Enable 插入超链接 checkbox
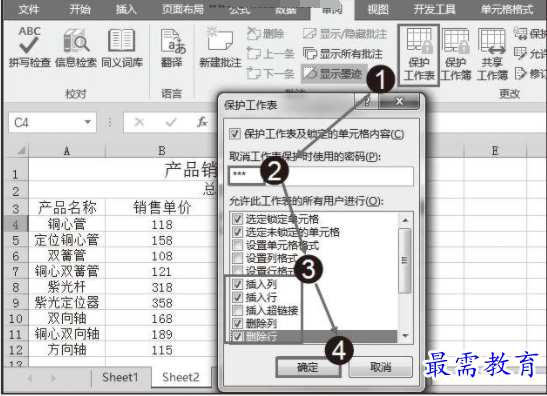 (238, 310)
